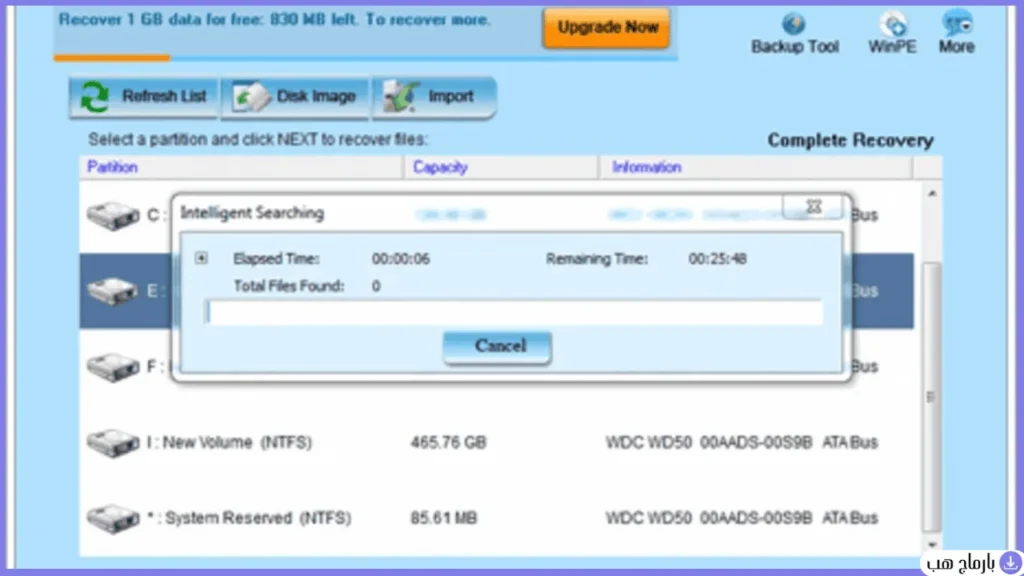Select the C: drive icon
1024x576 pixels.
pyautogui.click(x=113, y=216)
